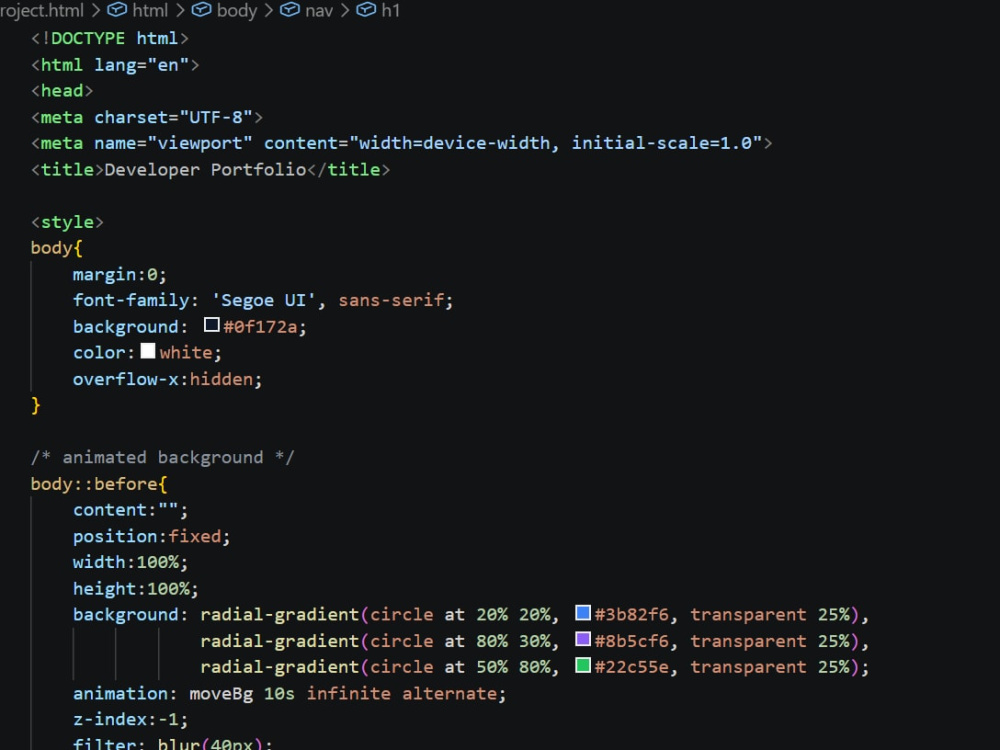
Task: Click the nav breadcrumb item
Action: pyautogui.click(x=319, y=10)
